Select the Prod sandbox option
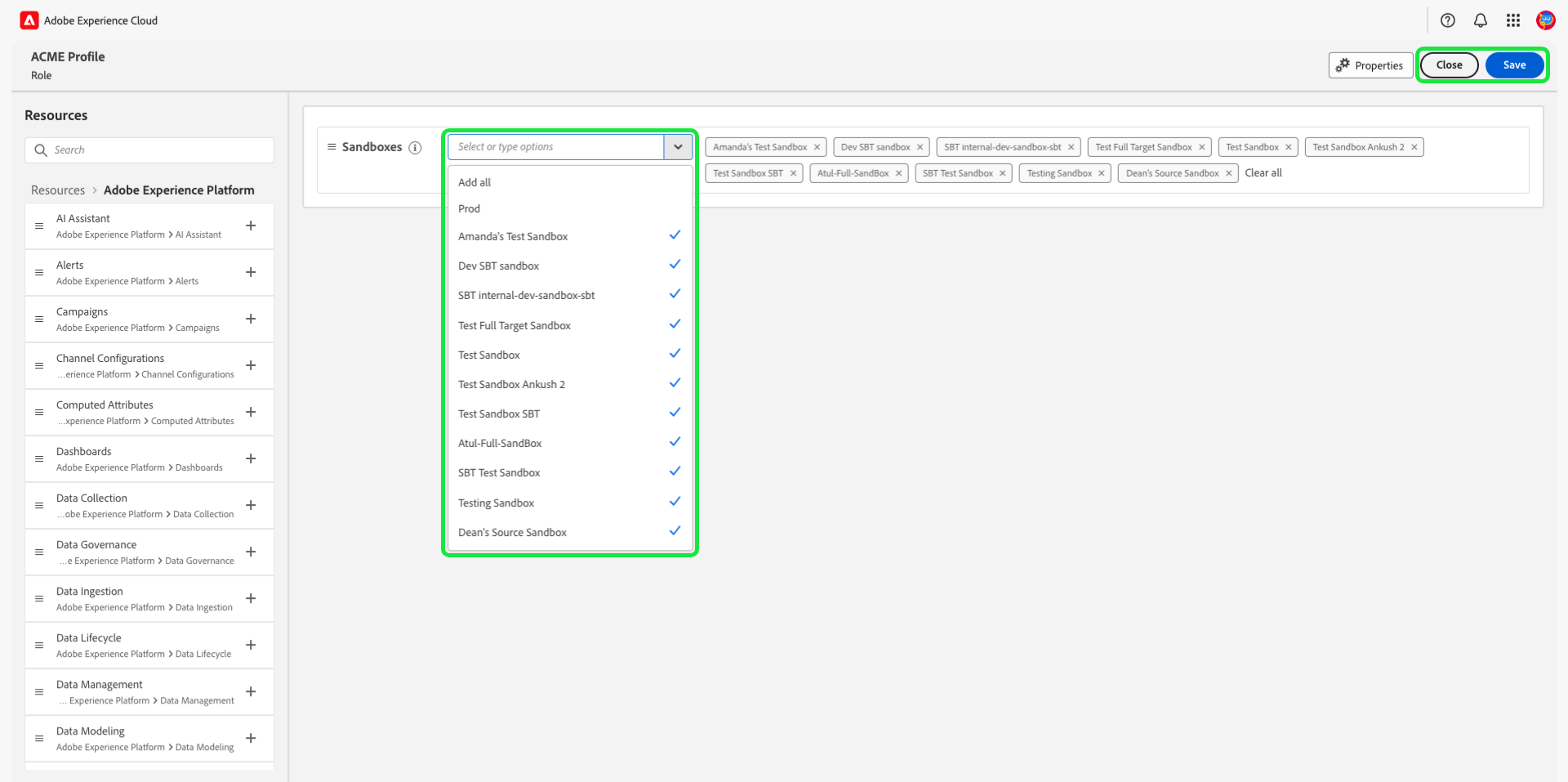Viewport: 1568px width, 782px height. [x=570, y=208]
